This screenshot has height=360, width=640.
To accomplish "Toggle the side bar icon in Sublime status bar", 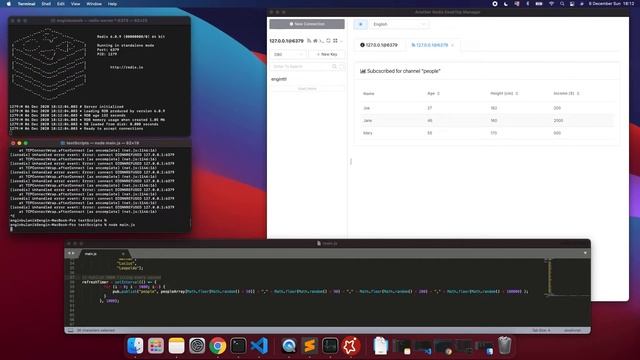I will coord(71,330).
